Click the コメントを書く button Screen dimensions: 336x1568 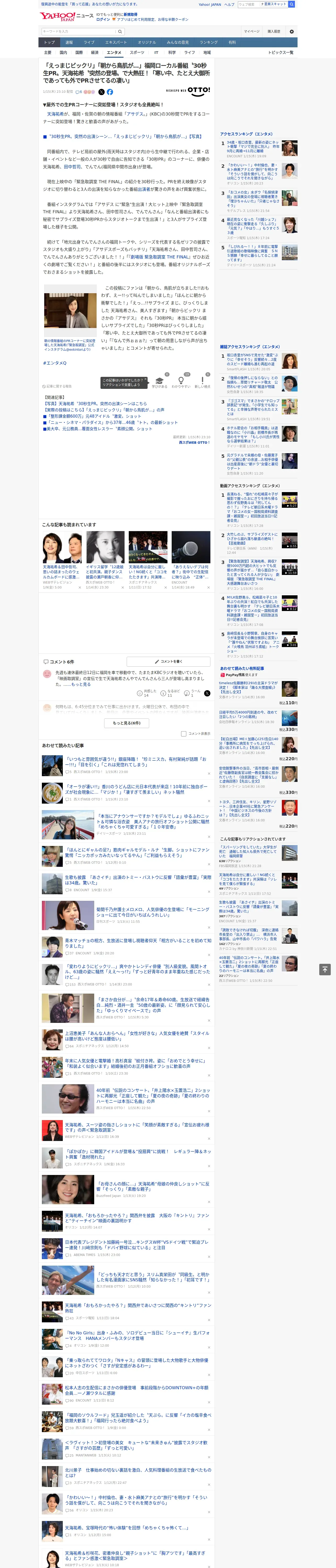pyautogui.click(x=168, y=661)
